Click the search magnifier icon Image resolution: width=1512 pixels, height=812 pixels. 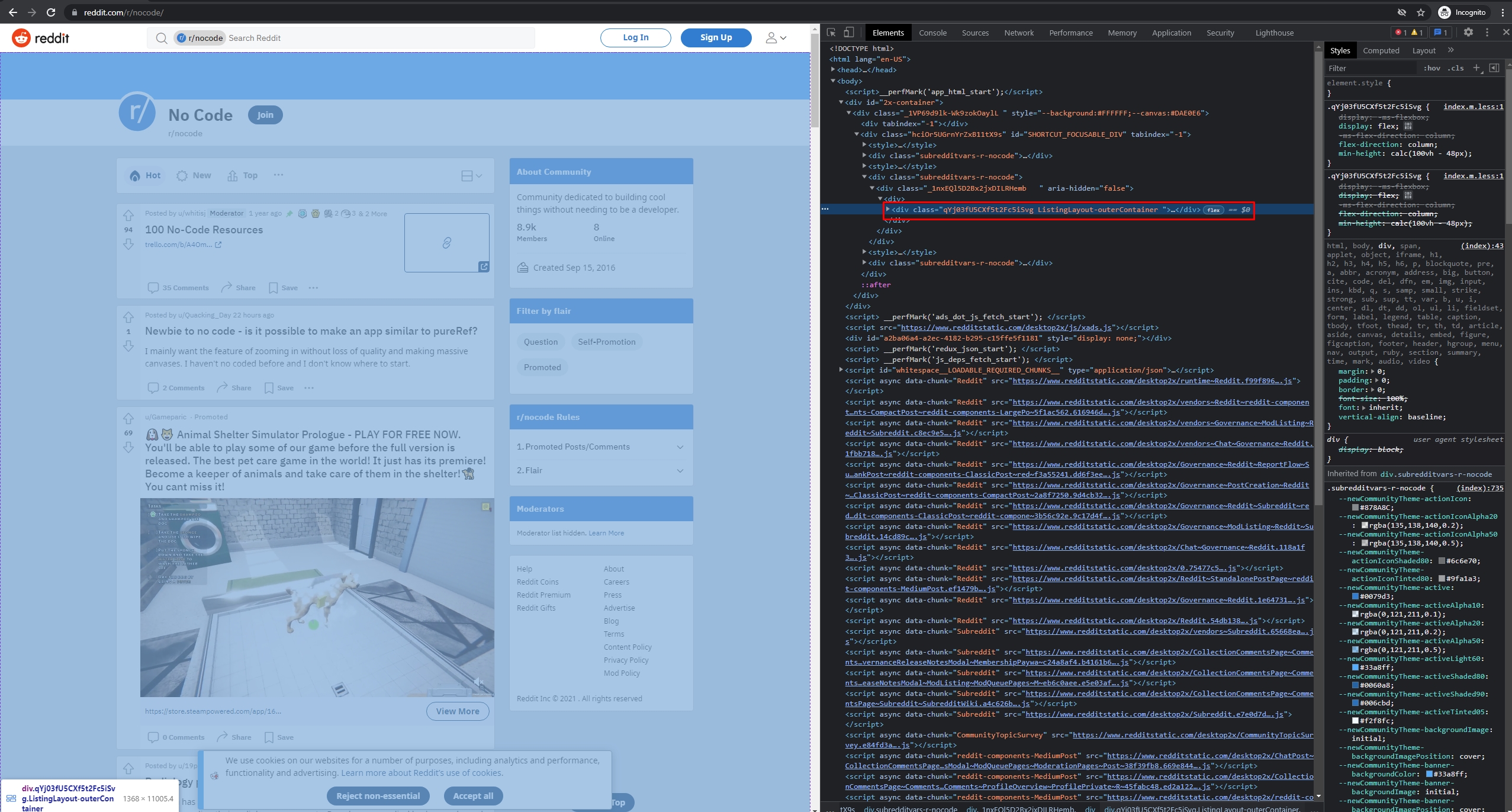[x=161, y=38]
